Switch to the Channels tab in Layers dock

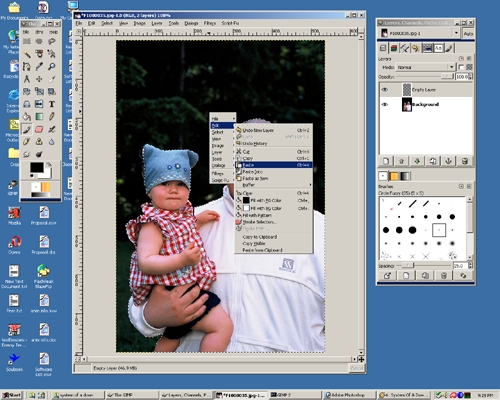click(394, 48)
